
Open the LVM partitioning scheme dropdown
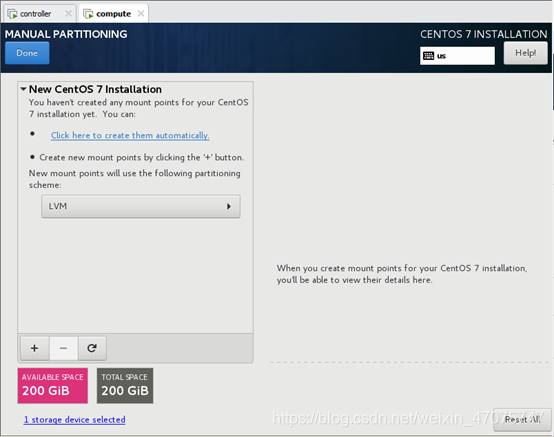click(x=141, y=206)
